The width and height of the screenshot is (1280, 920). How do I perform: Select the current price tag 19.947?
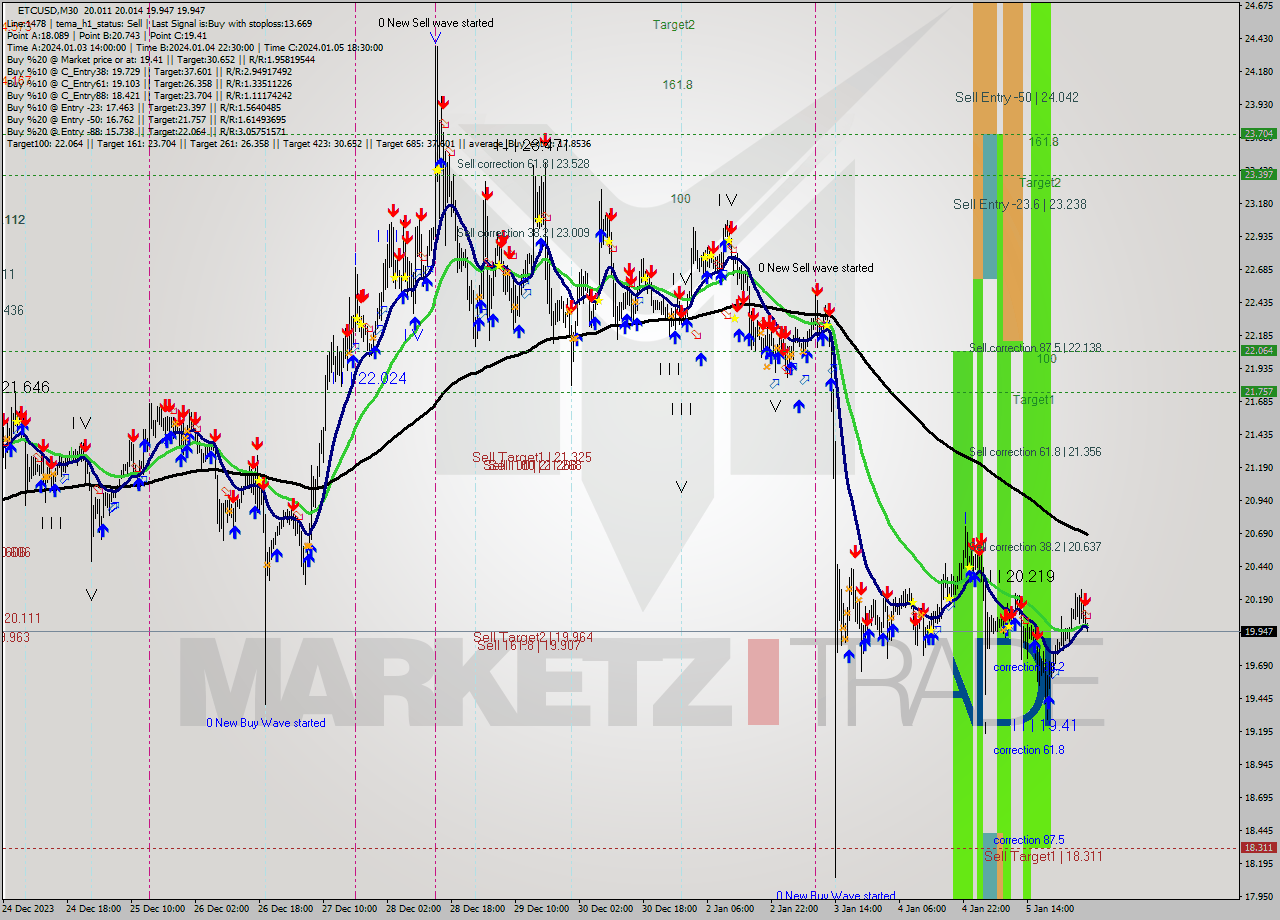(x=1257, y=631)
